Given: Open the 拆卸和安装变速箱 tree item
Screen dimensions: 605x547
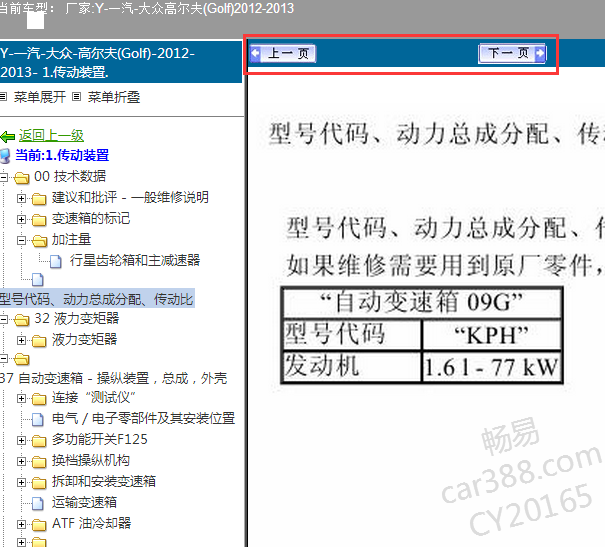Looking at the screenshot, I should click(104, 481).
